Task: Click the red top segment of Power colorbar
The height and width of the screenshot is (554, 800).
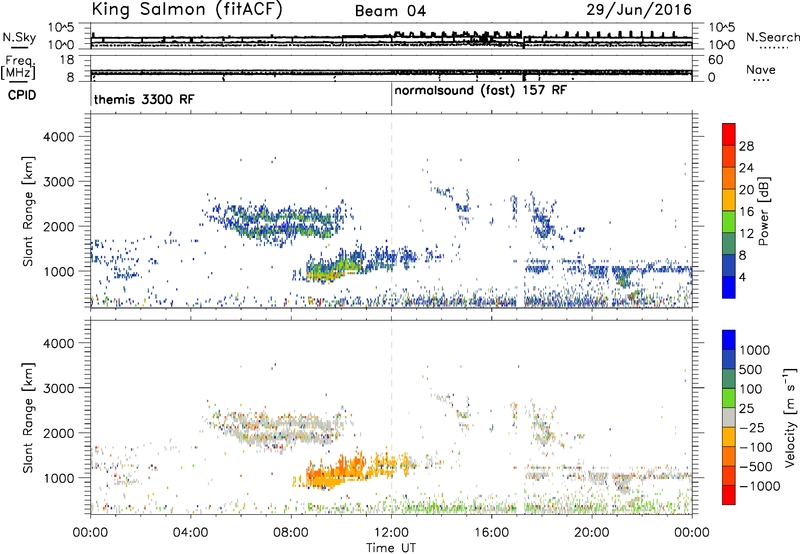Action: [729, 134]
